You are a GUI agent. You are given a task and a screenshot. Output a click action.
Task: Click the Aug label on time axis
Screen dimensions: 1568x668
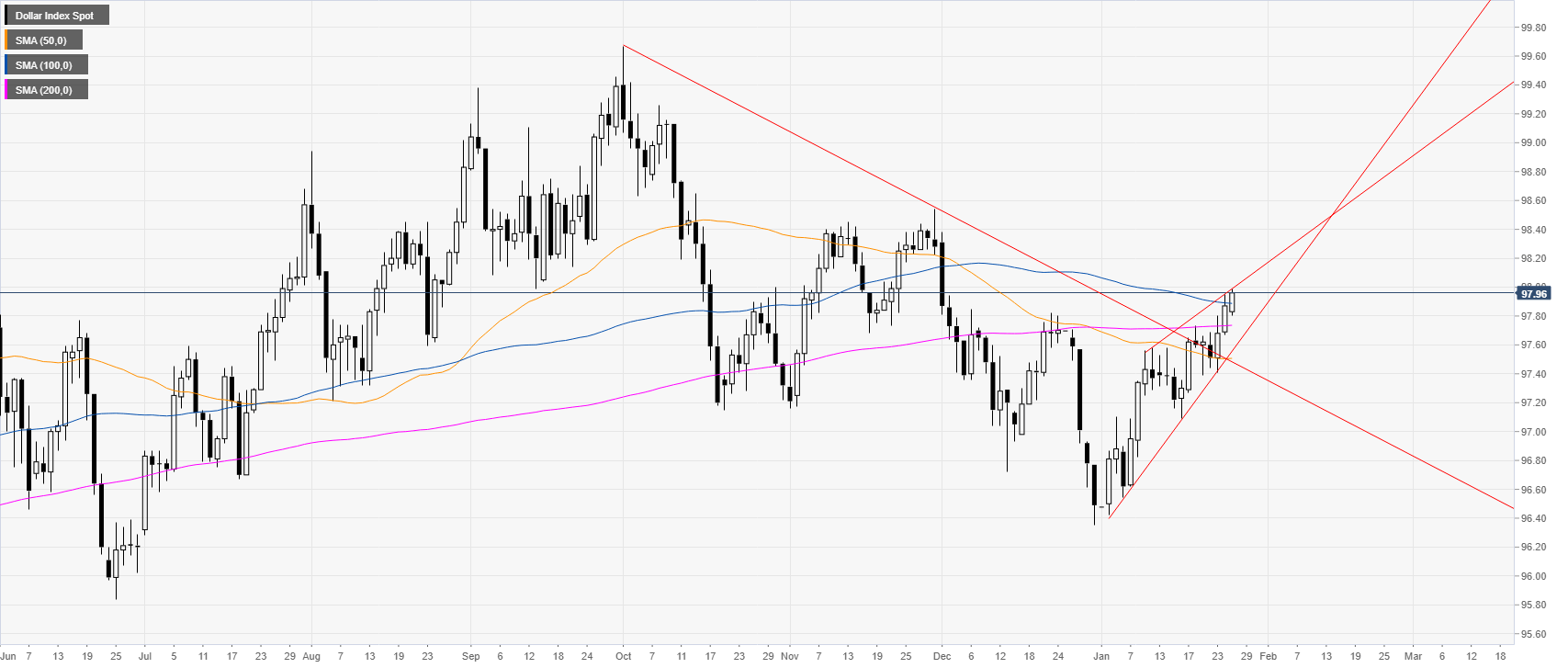(x=310, y=656)
